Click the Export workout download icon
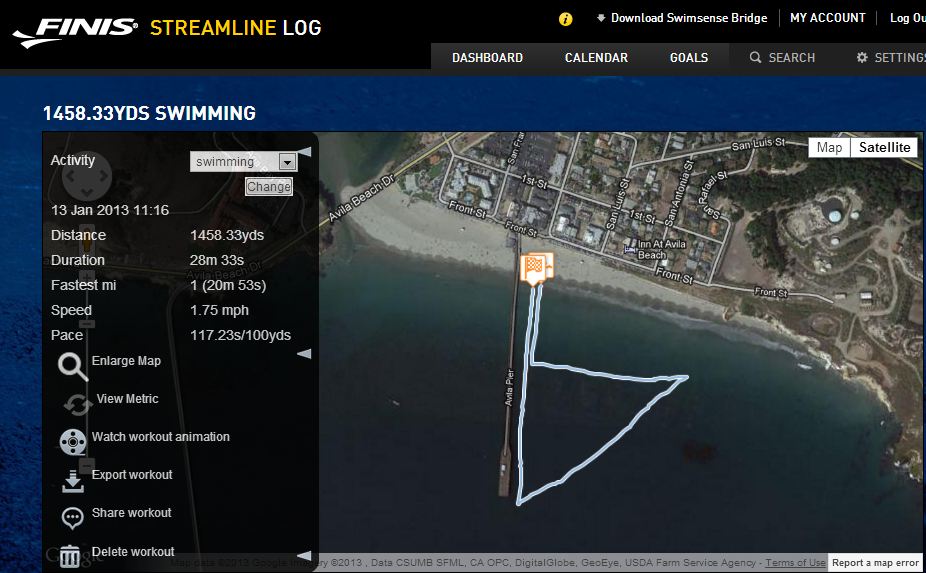The image size is (926, 573). coord(73,481)
